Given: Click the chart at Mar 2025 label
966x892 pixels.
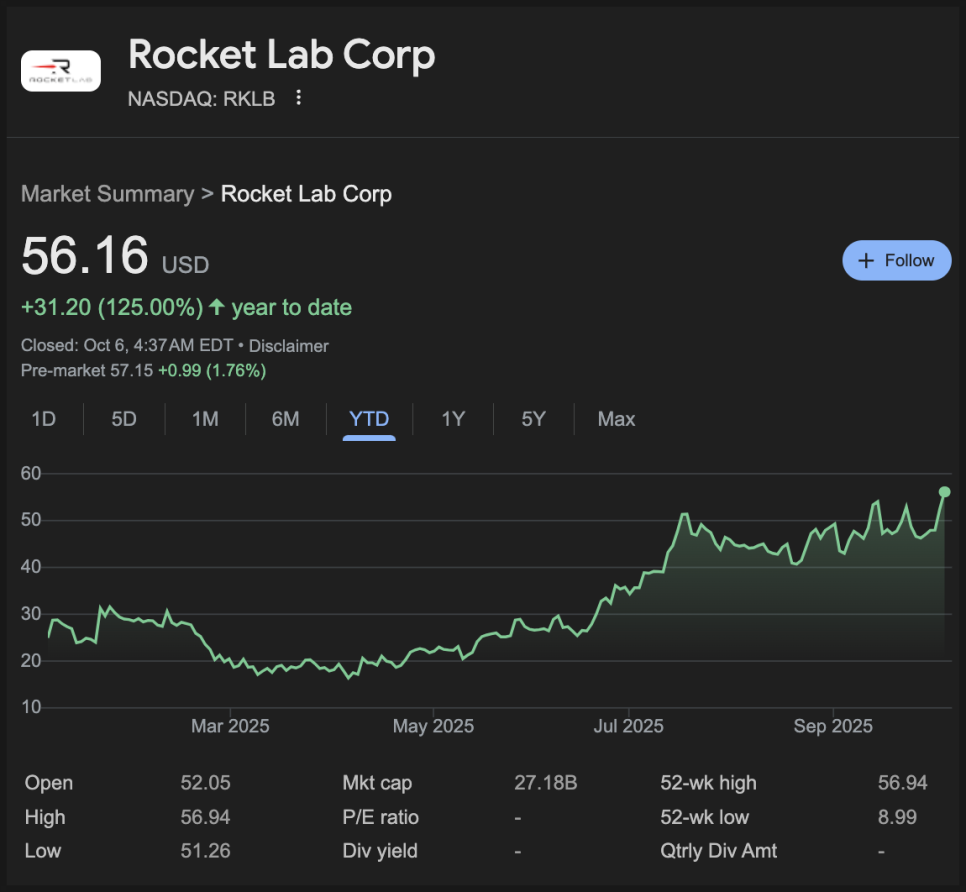Looking at the screenshot, I should click(x=230, y=726).
